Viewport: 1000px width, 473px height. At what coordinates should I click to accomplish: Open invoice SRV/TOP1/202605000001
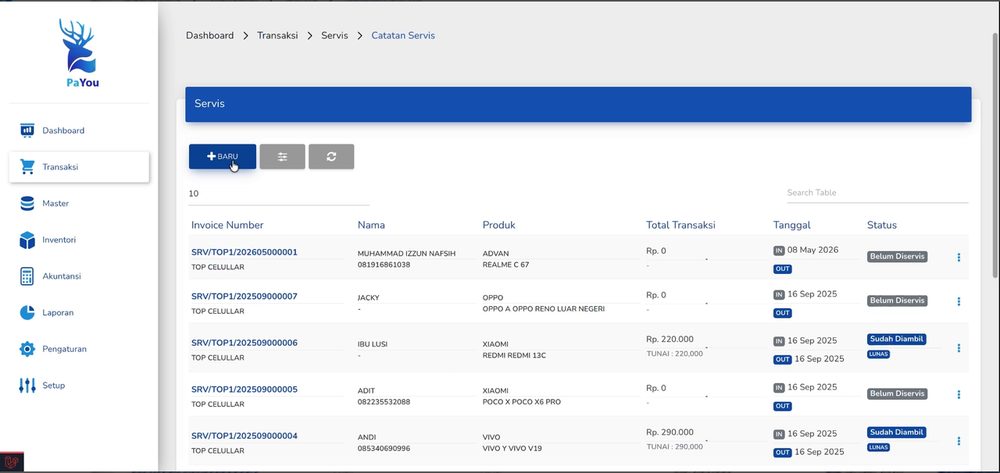tap(244, 252)
